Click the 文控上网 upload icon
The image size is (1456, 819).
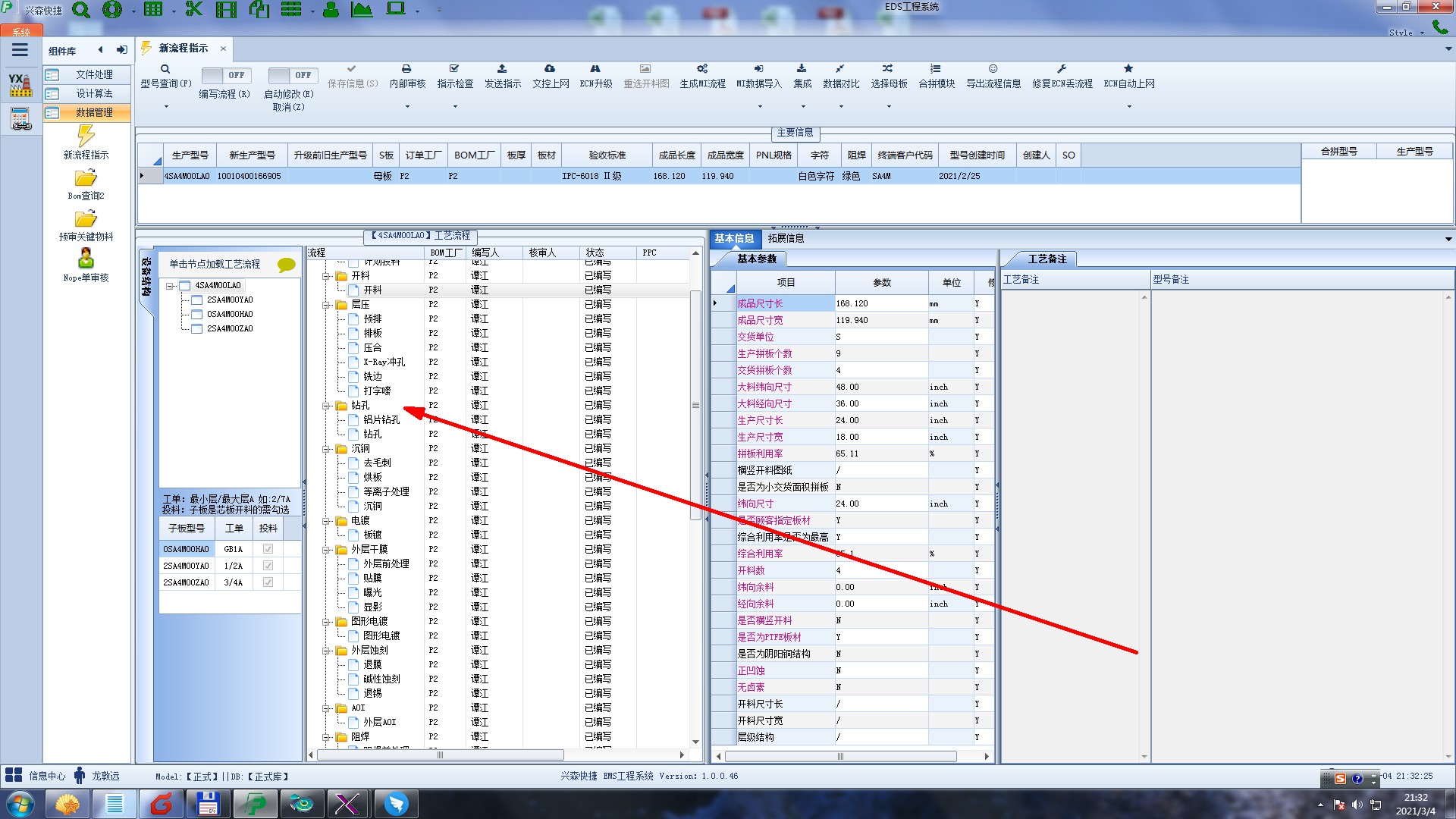550,69
